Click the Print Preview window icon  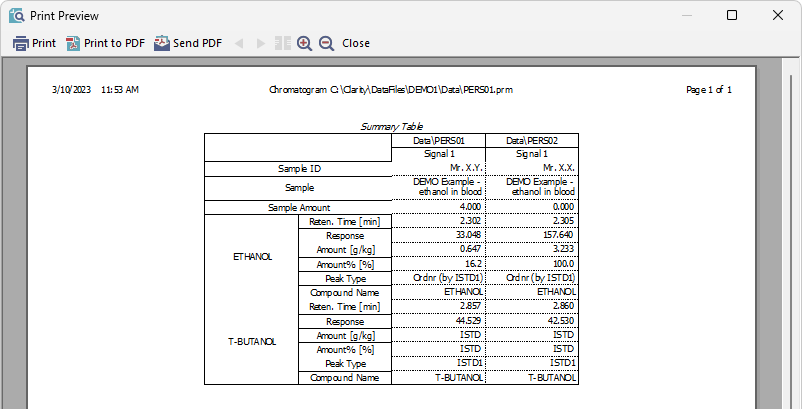point(16,16)
